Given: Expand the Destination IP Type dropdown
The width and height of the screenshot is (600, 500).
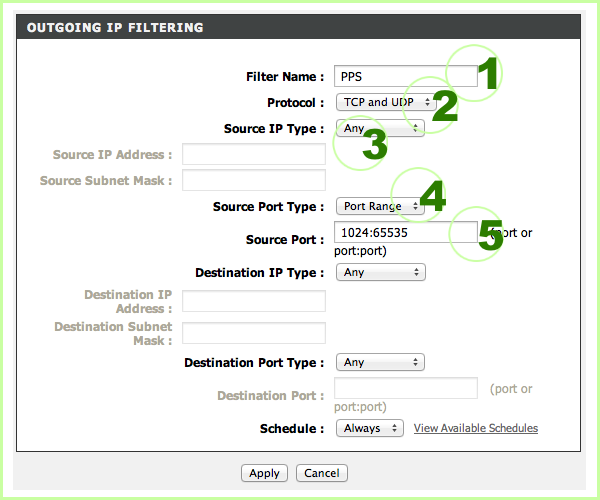Looking at the screenshot, I should (x=381, y=272).
